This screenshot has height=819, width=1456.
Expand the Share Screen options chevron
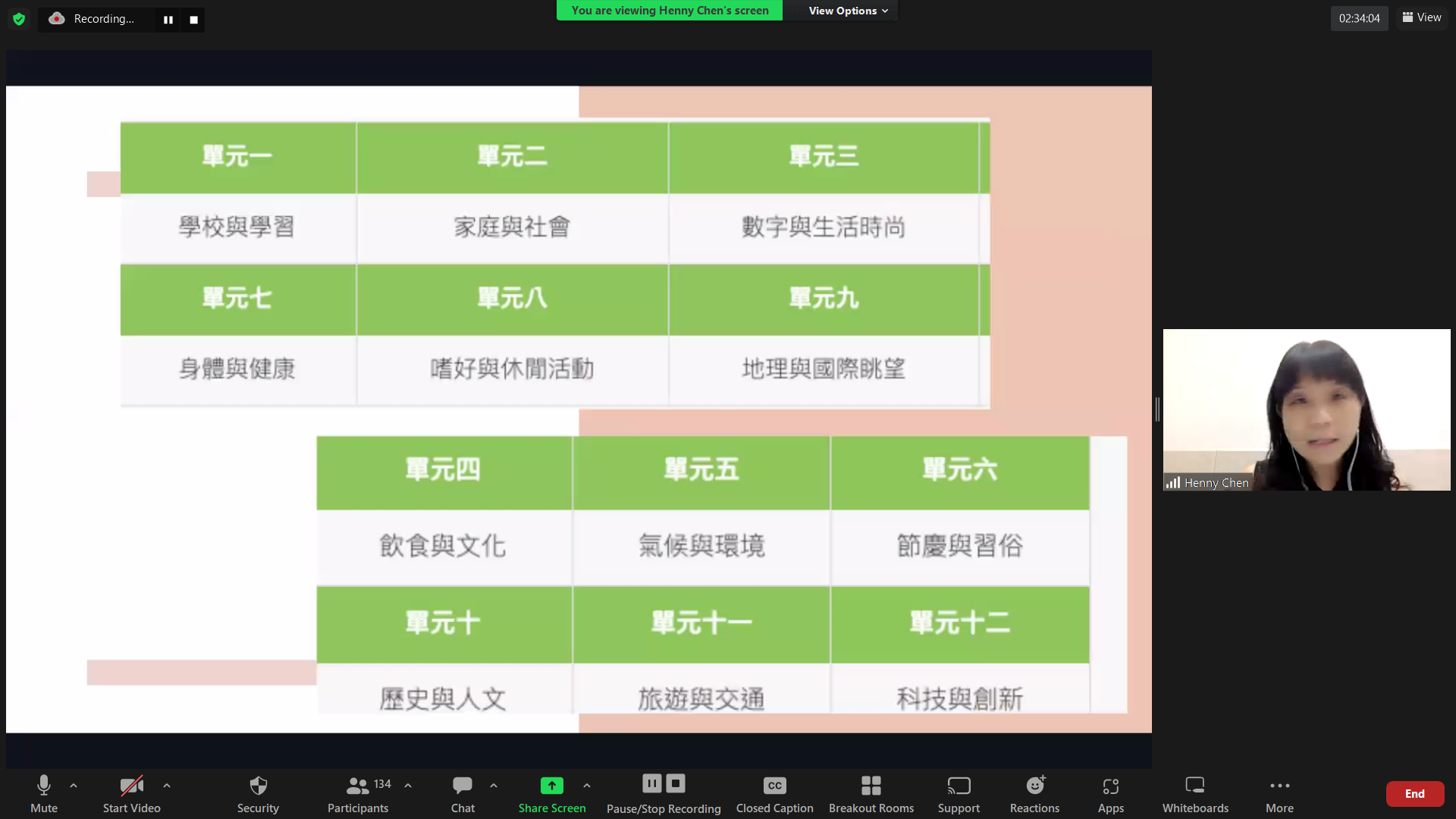[x=586, y=786]
